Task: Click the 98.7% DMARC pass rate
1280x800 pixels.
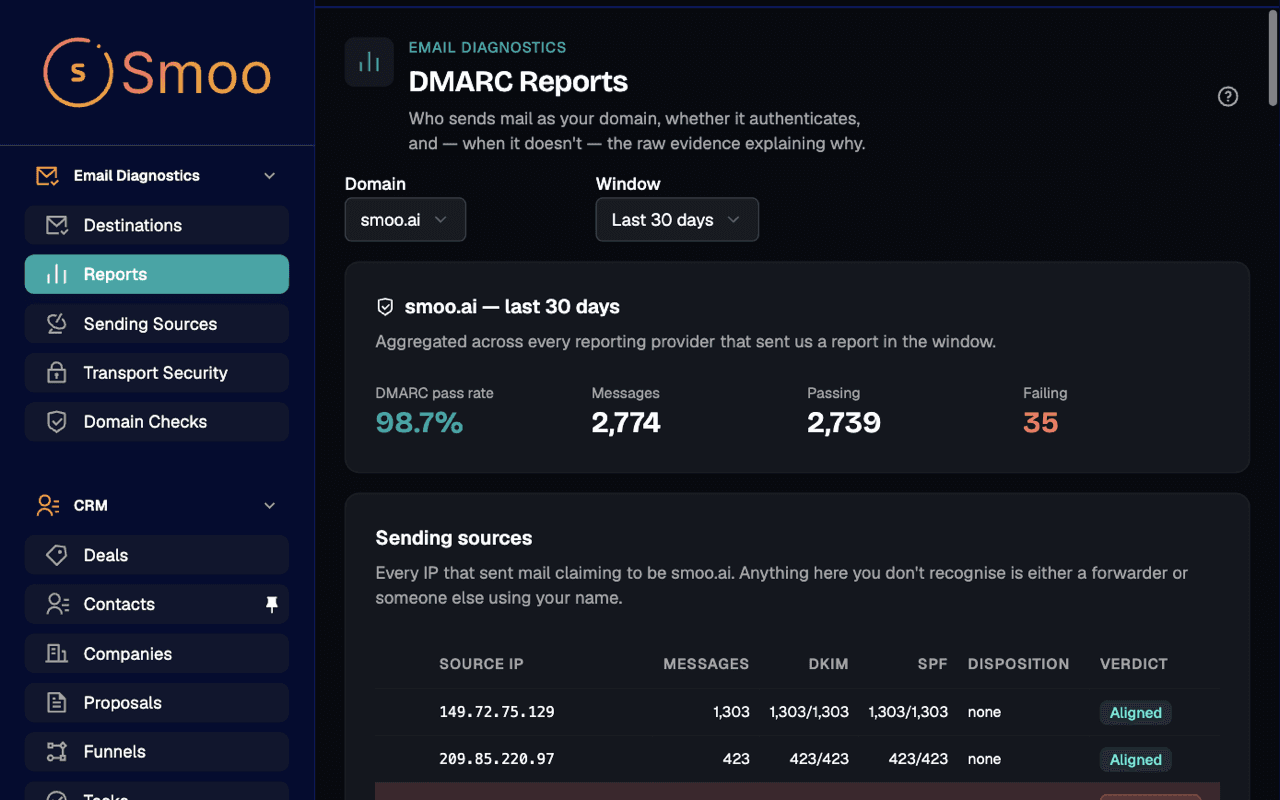Action: pyautogui.click(x=419, y=423)
